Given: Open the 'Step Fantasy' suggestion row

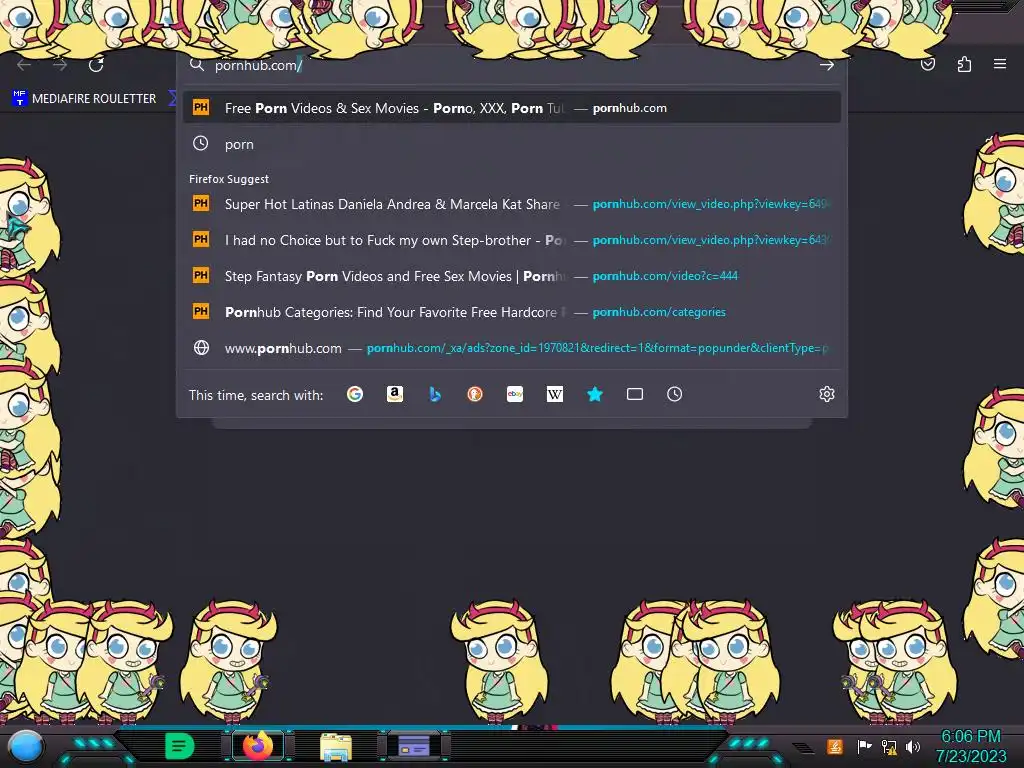Looking at the screenshot, I should point(512,276).
